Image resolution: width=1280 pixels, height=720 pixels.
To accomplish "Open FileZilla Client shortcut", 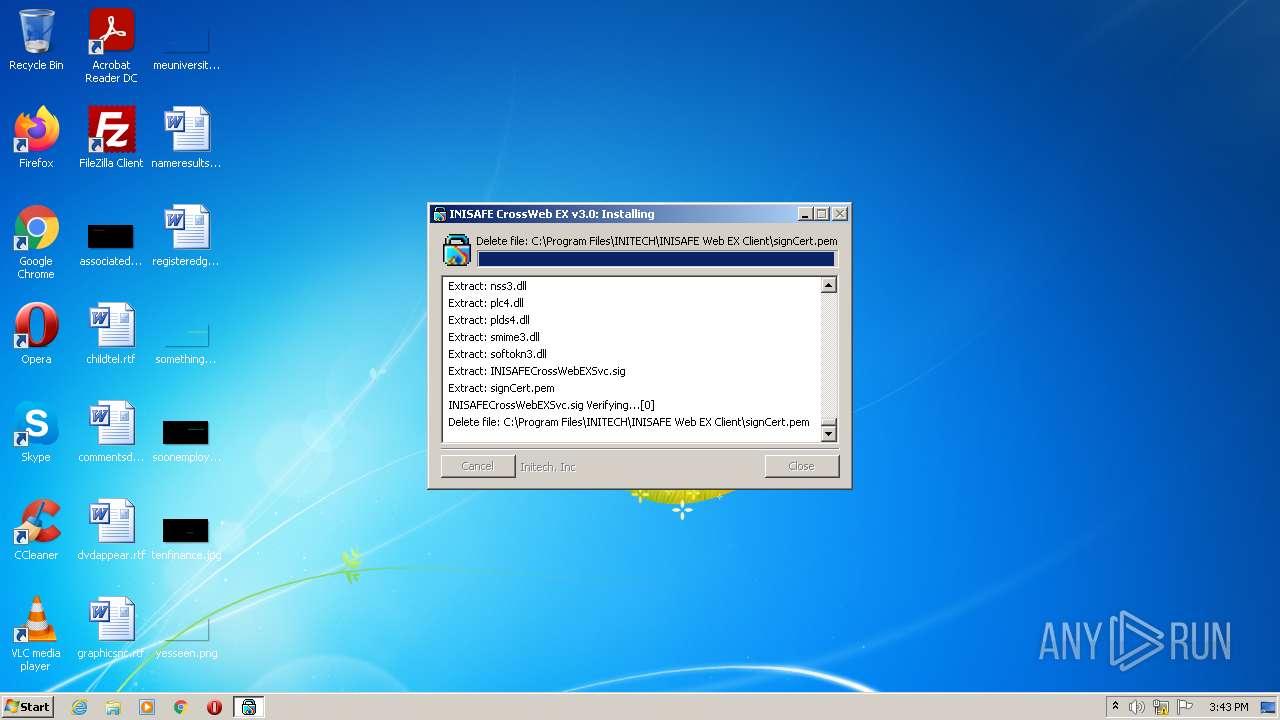I will (111, 138).
